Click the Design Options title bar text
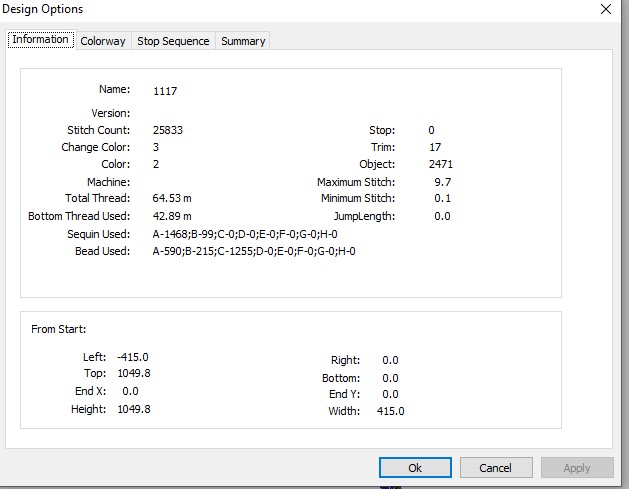 42,9
